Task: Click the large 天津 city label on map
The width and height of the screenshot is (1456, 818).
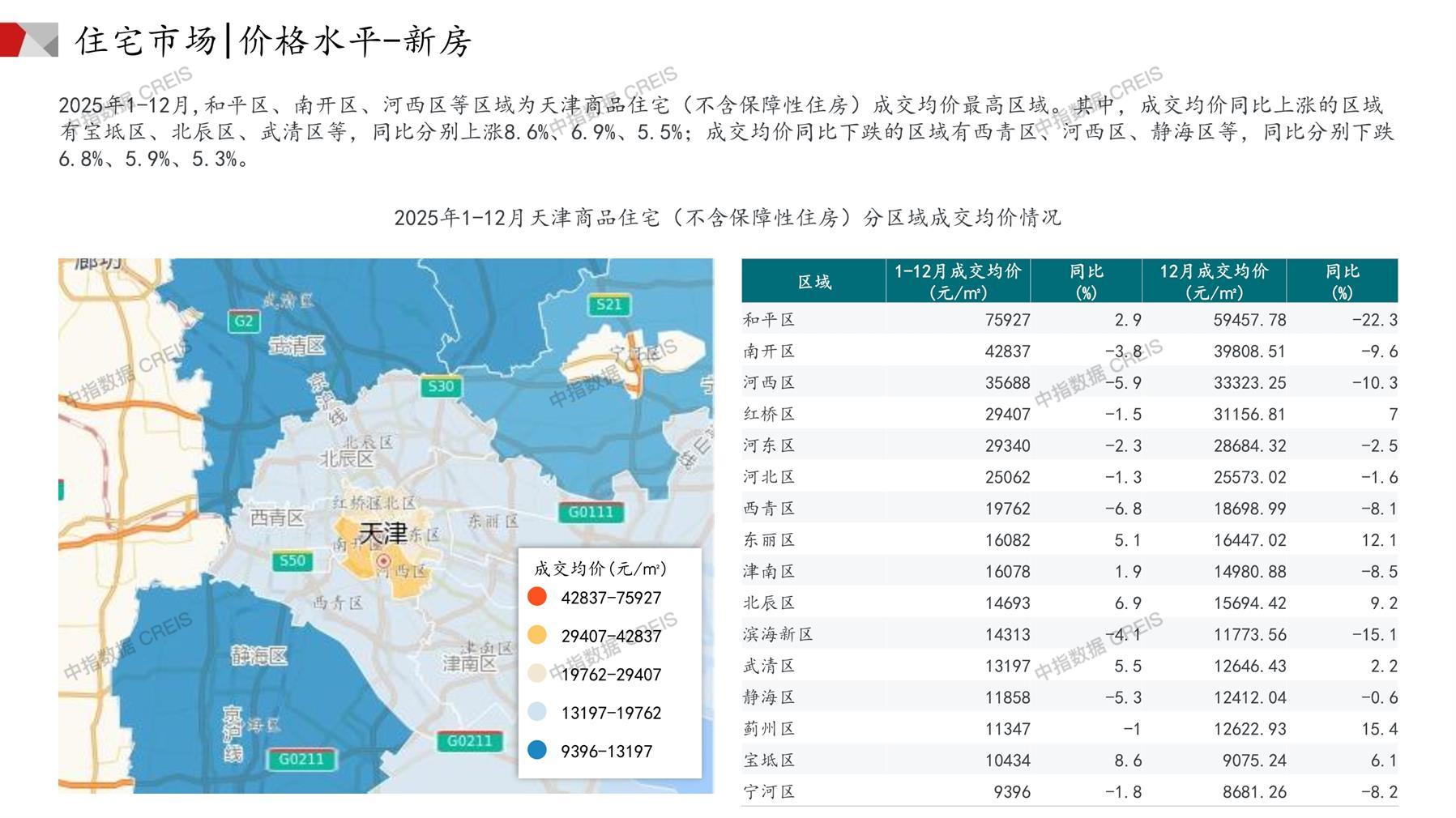Action: pos(382,533)
